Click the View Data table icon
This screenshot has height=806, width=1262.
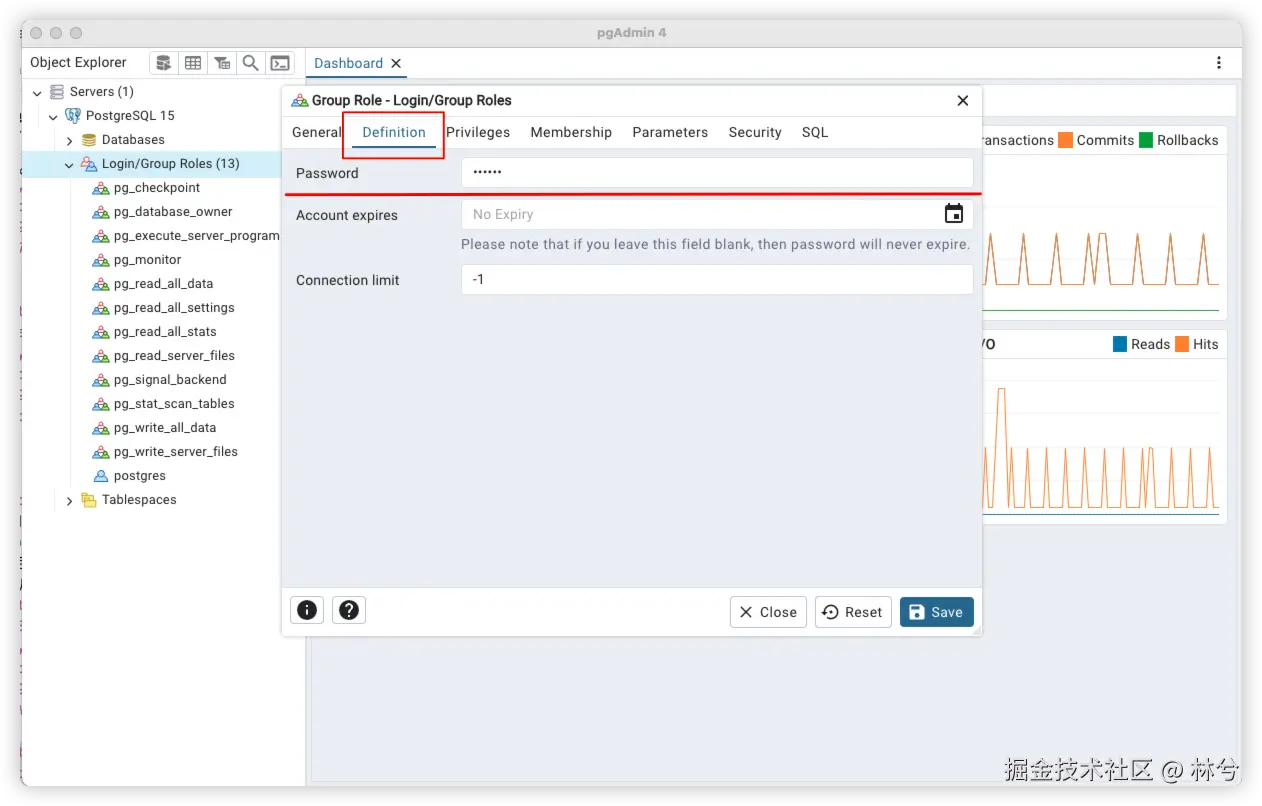tap(193, 63)
